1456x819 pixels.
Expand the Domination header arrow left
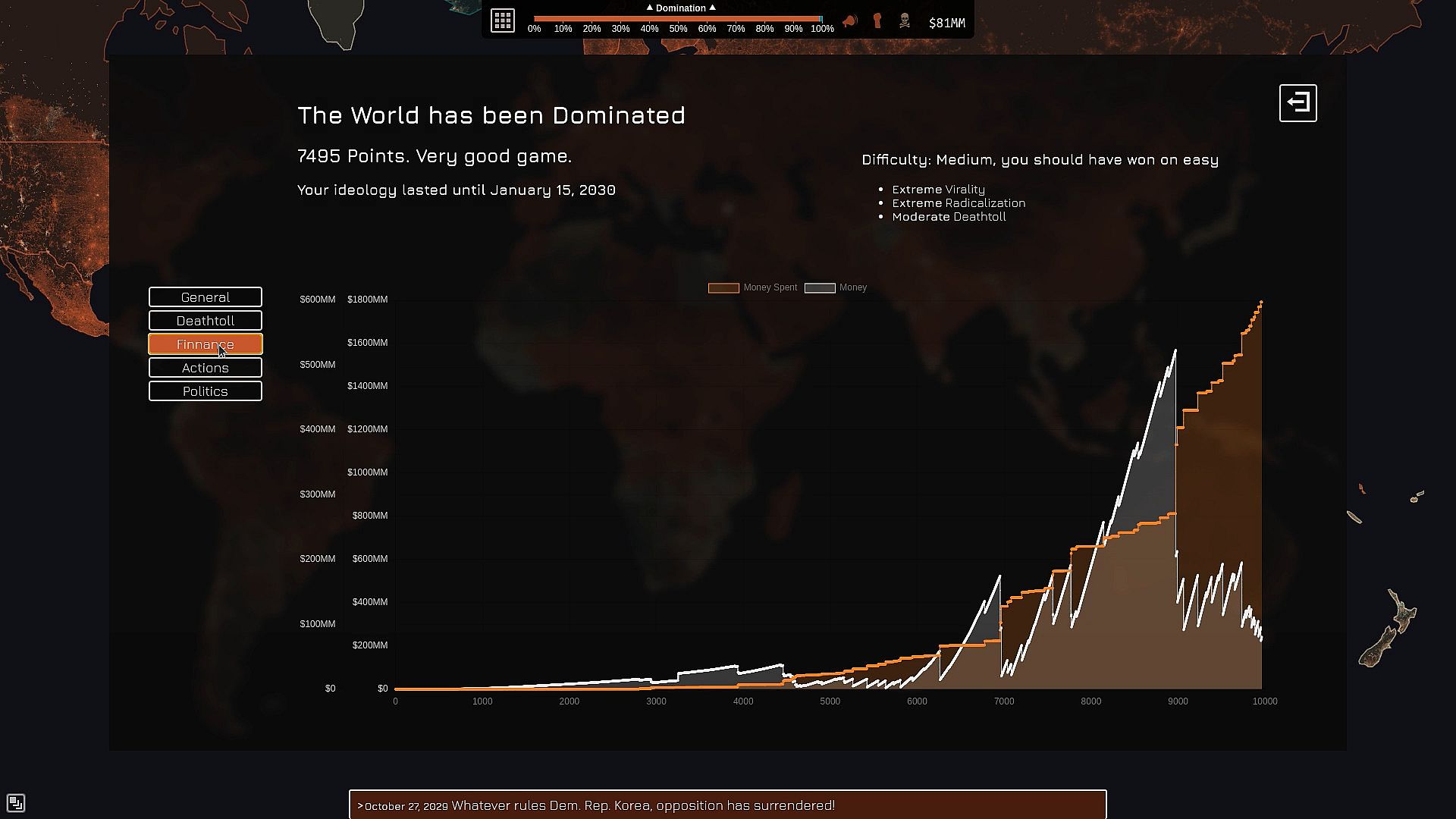pyautogui.click(x=649, y=8)
